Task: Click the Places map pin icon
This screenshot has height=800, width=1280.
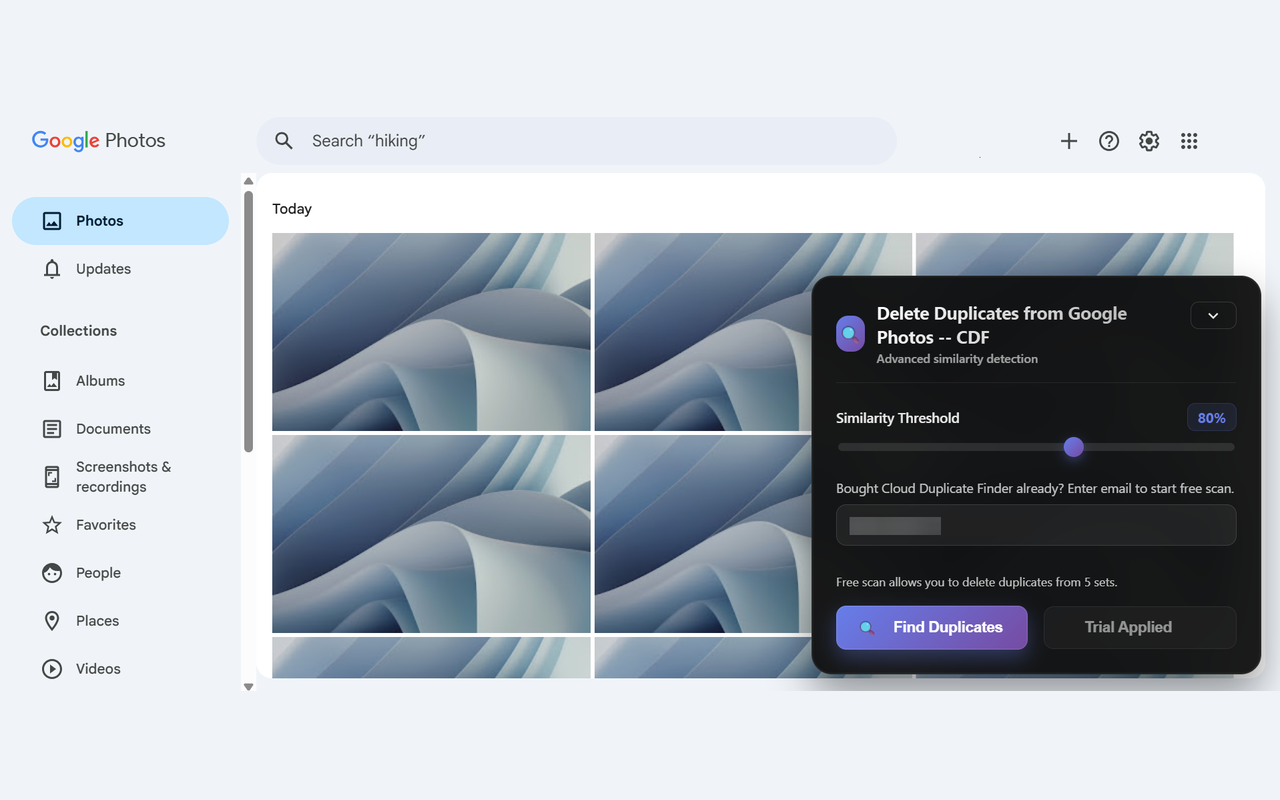Action: click(52, 621)
